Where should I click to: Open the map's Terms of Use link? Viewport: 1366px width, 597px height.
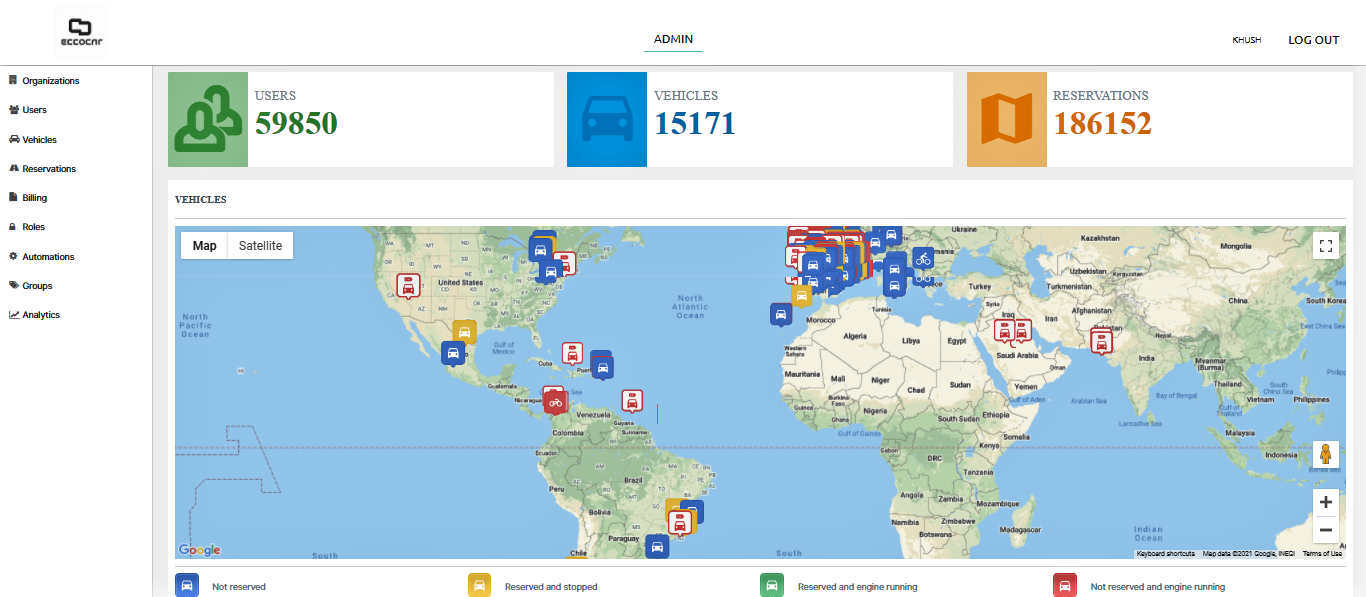coord(1322,553)
